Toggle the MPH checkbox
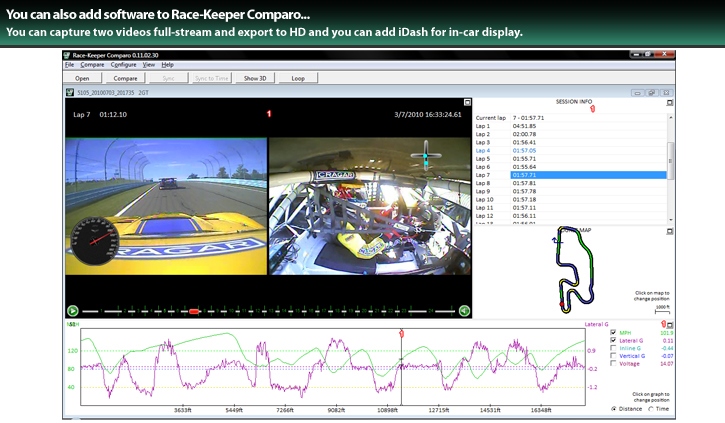This screenshot has width=725, height=423. click(613, 333)
